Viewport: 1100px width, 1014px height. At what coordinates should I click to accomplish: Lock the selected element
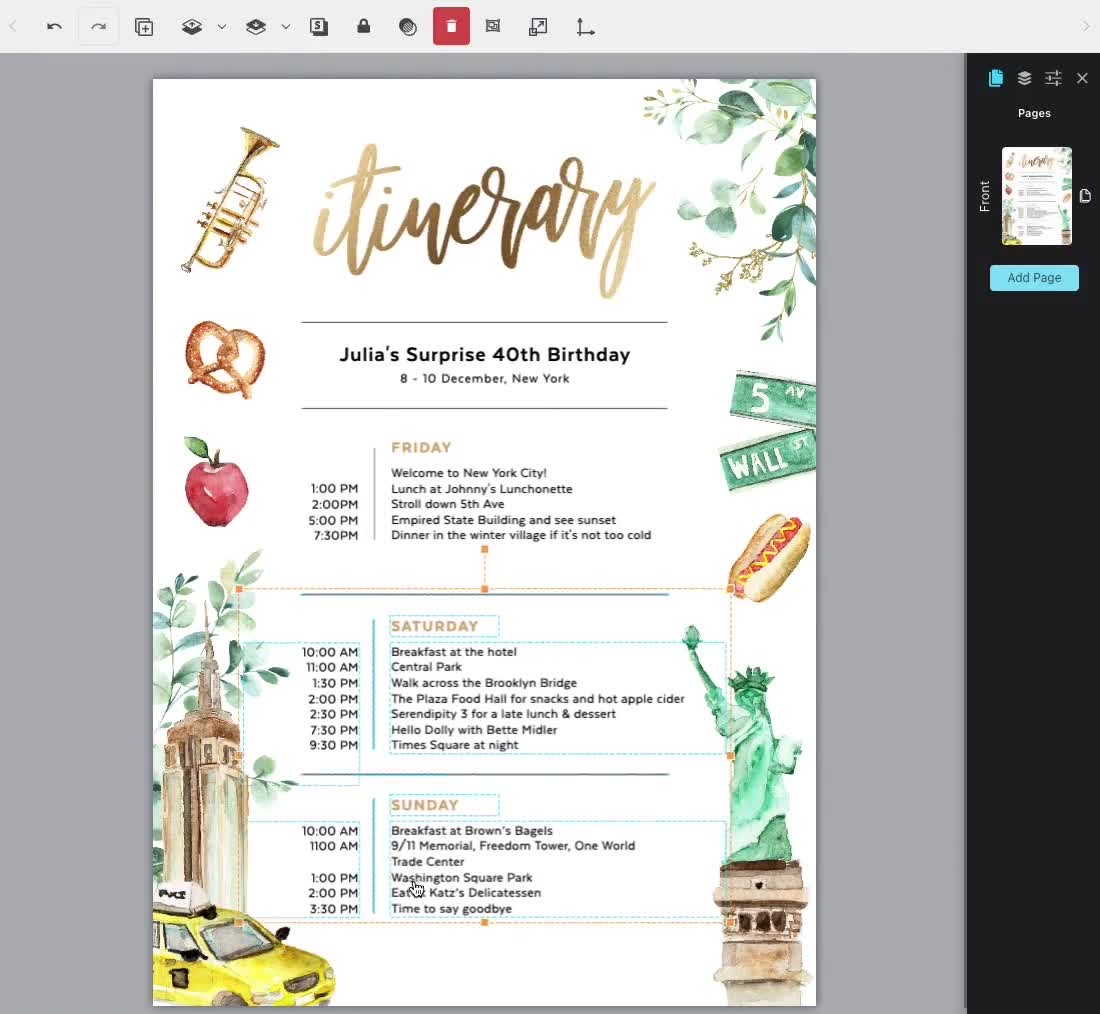click(364, 26)
